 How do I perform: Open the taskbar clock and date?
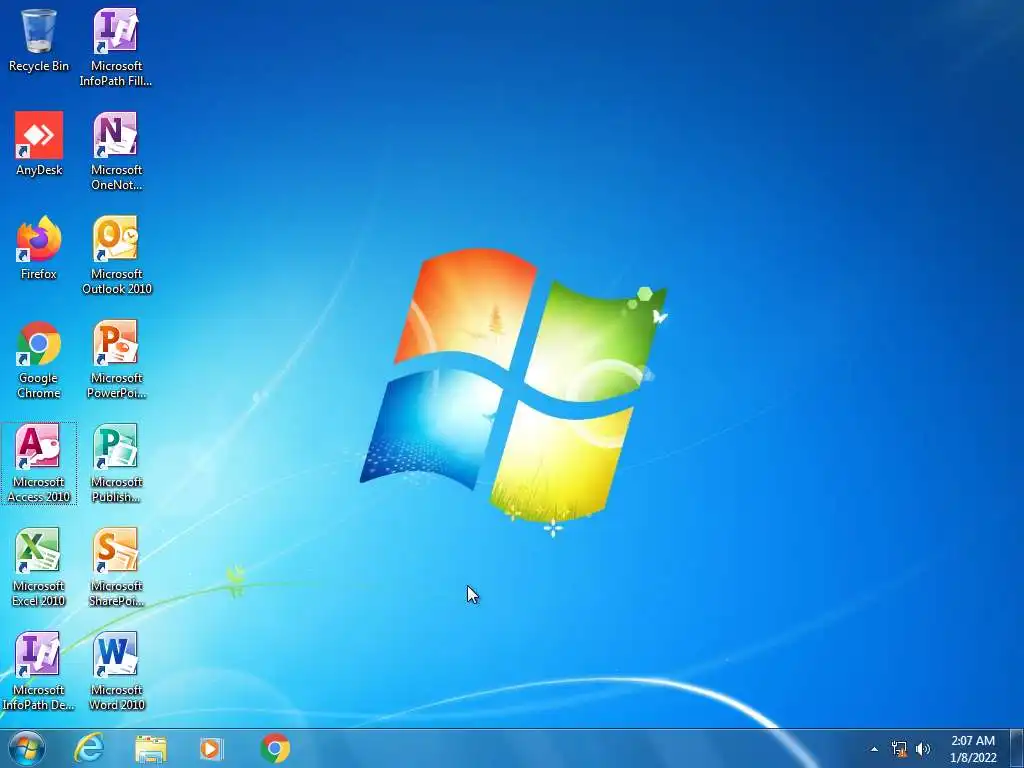pos(973,749)
